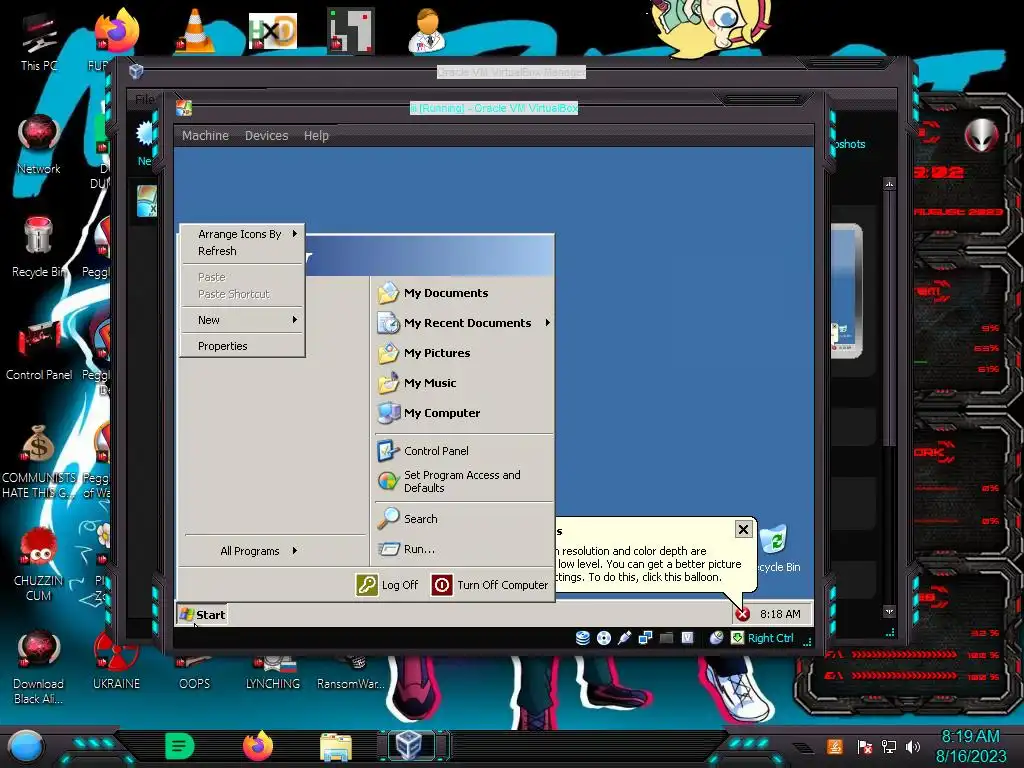Viewport: 1024px width, 768px height.
Task: Click the shared folders icon in VirtualBox status bar
Action: 666,638
